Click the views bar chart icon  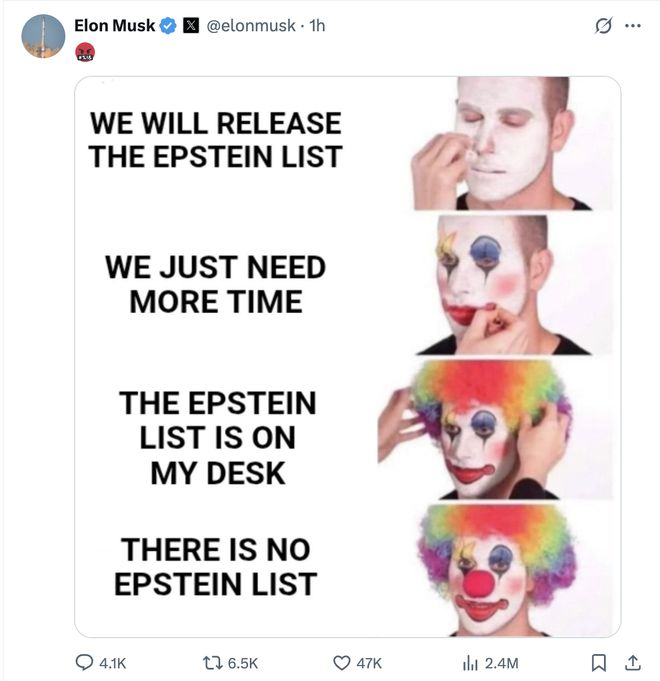click(471, 661)
